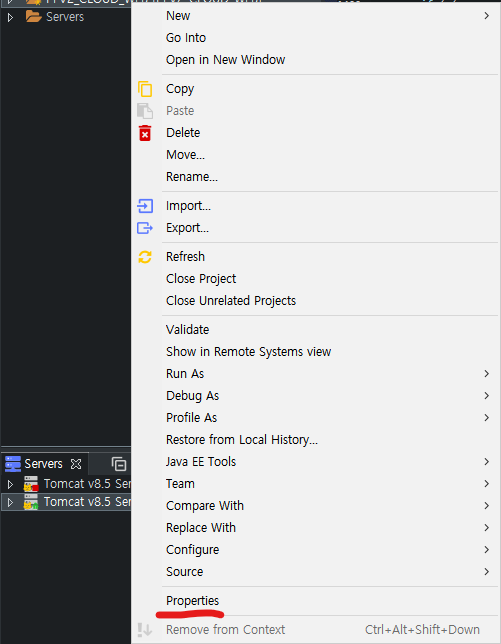
Task: Select Run As menu label
Action: click(185, 374)
